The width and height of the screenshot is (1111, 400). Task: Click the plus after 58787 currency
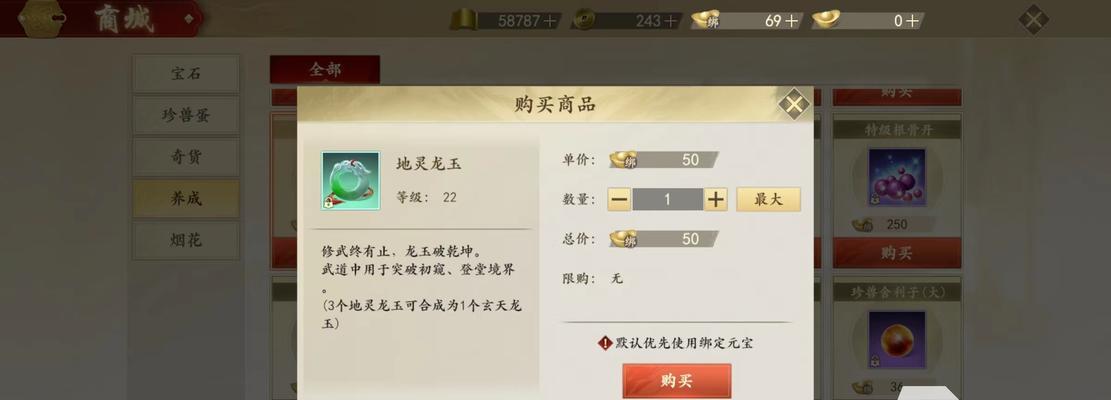click(550, 21)
